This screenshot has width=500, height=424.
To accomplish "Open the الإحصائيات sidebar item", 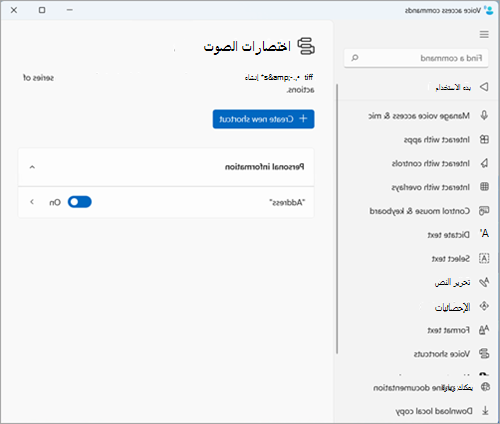I will click(x=452, y=307).
